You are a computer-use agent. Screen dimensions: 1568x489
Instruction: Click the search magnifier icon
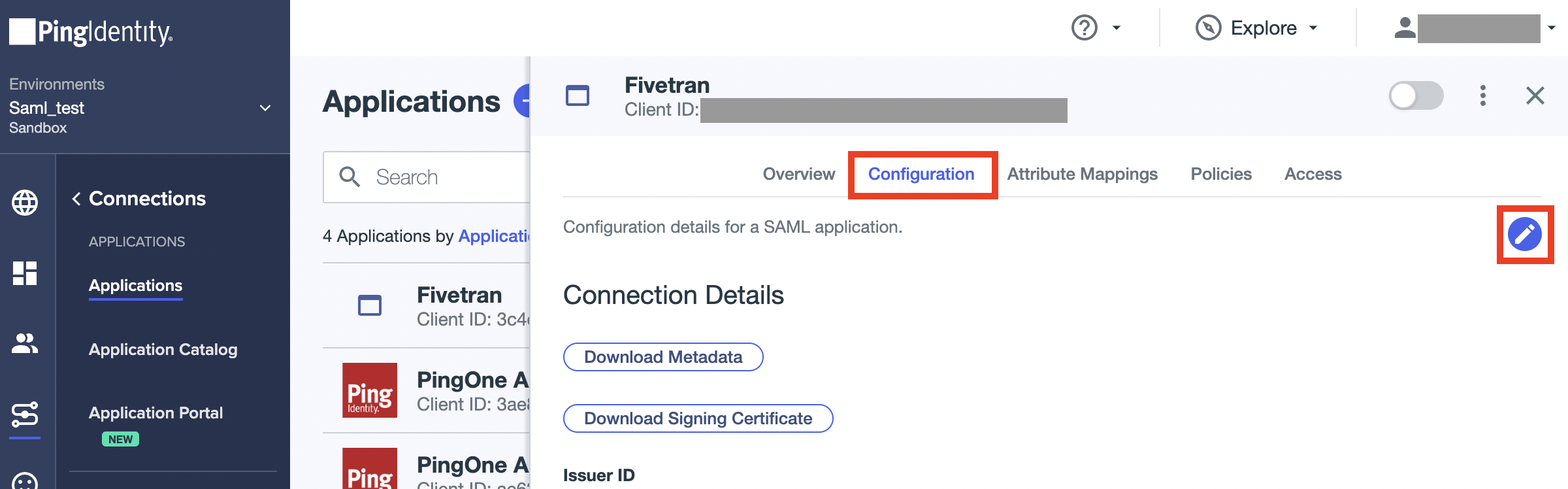pos(350,177)
